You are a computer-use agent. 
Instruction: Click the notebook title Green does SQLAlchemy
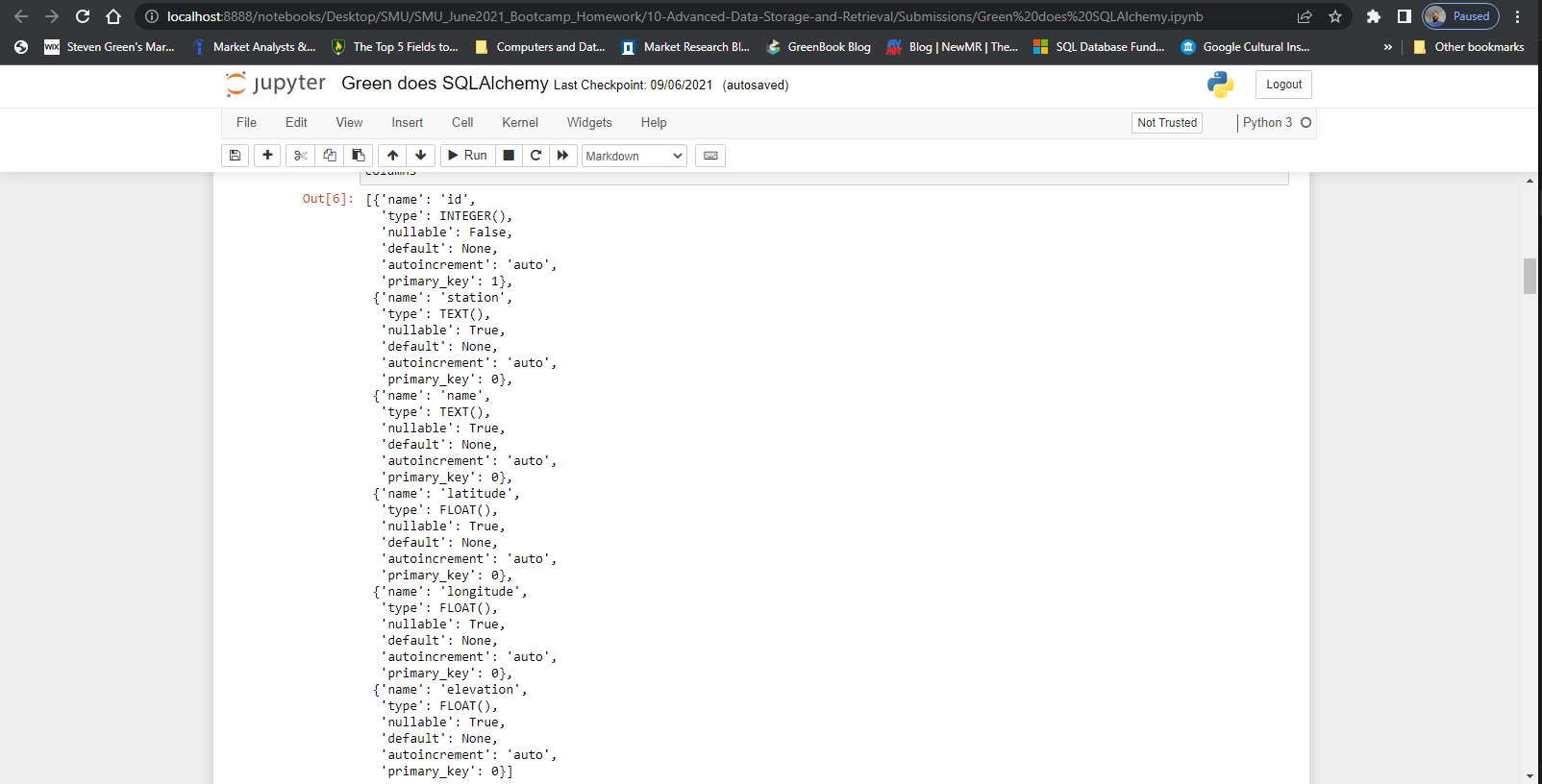(x=445, y=84)
